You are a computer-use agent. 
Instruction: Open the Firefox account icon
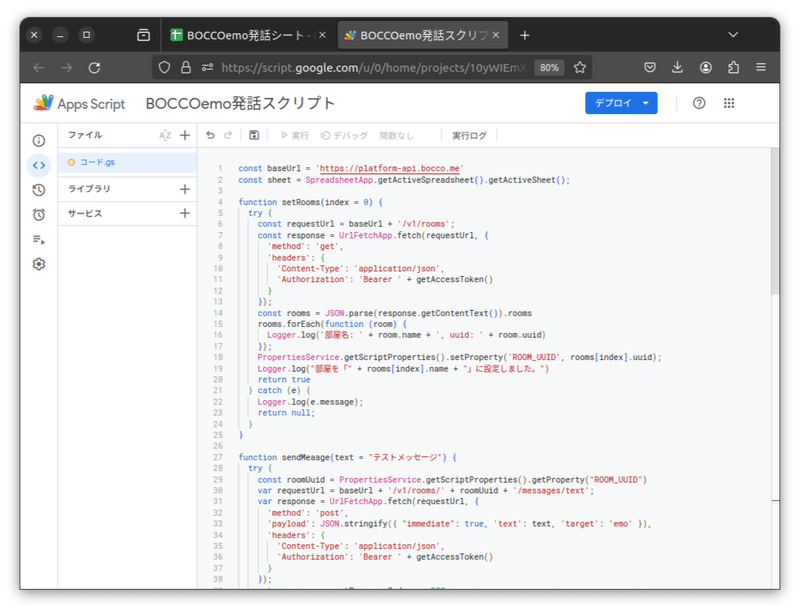pyautogui.click(x=706, y=67)
